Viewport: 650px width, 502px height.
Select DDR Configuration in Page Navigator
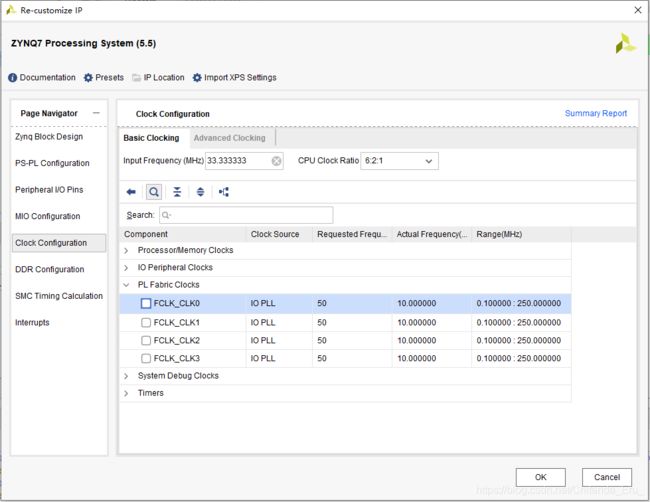50,269
